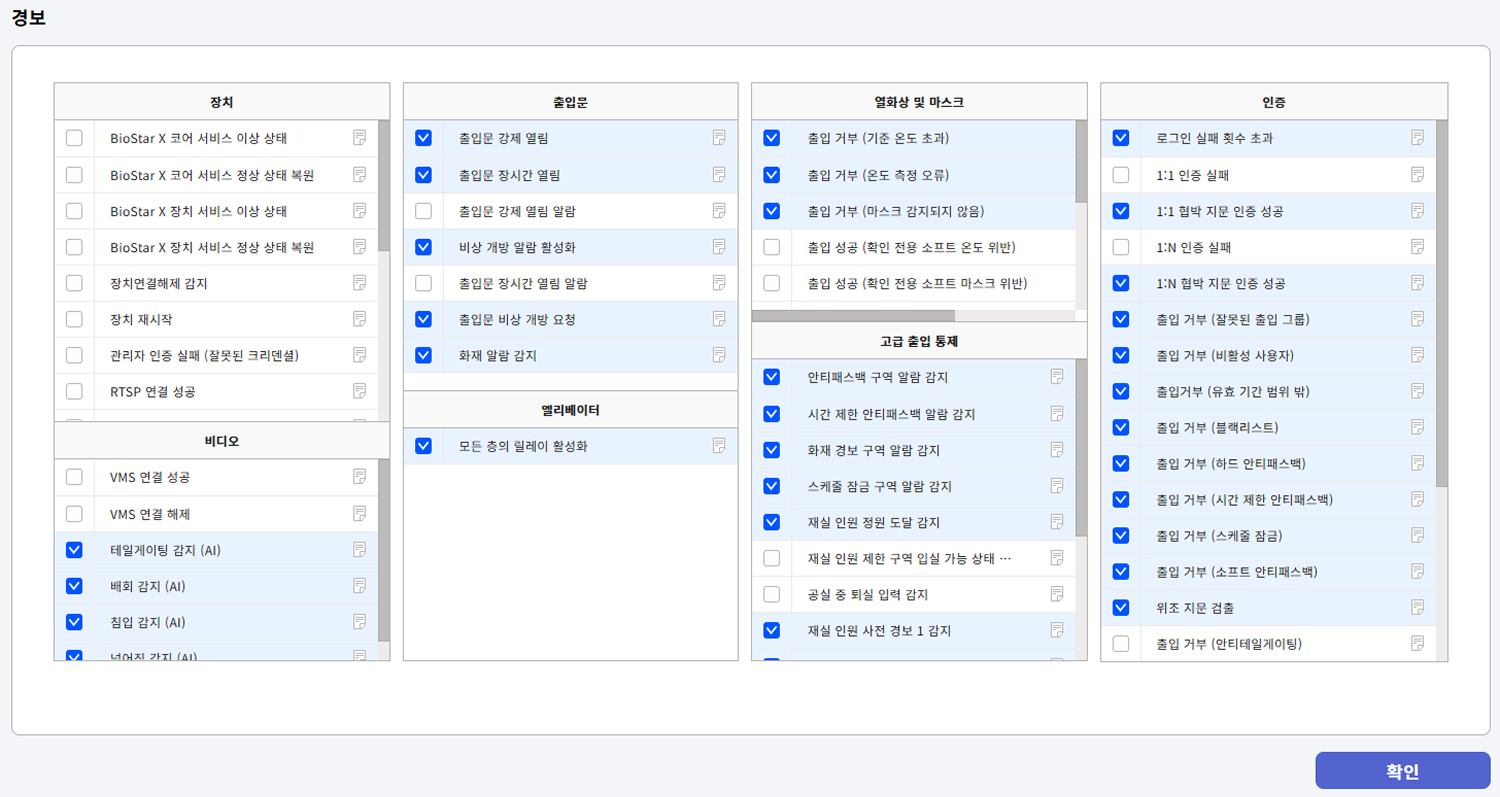Click the message icon for 출입문 강제 열림
1500x797 pixels.
click(718, 138)
